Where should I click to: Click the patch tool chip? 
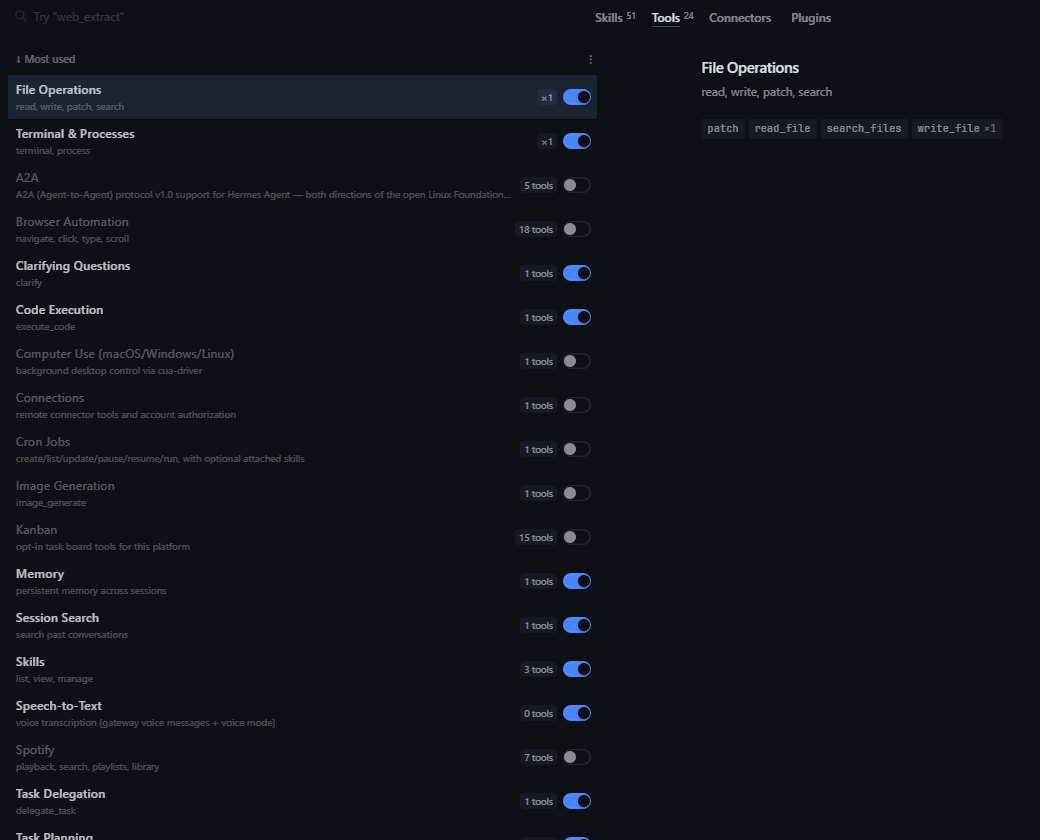tap(722, 129)
